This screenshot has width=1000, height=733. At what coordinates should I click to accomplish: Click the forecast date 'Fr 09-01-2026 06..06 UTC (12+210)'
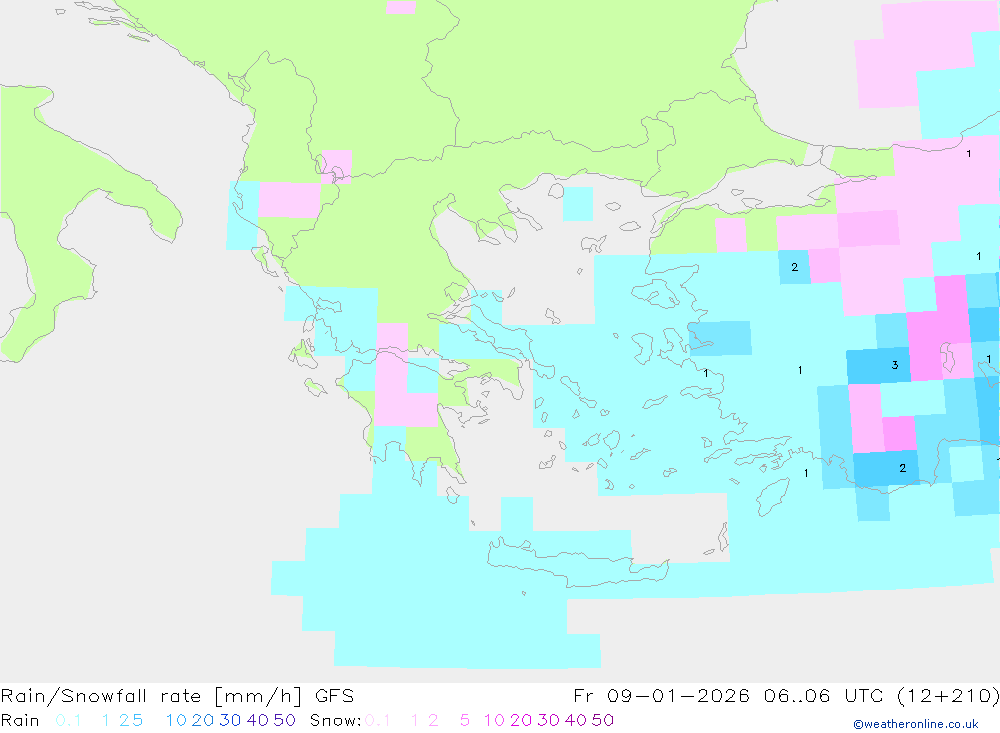(786, 696)
